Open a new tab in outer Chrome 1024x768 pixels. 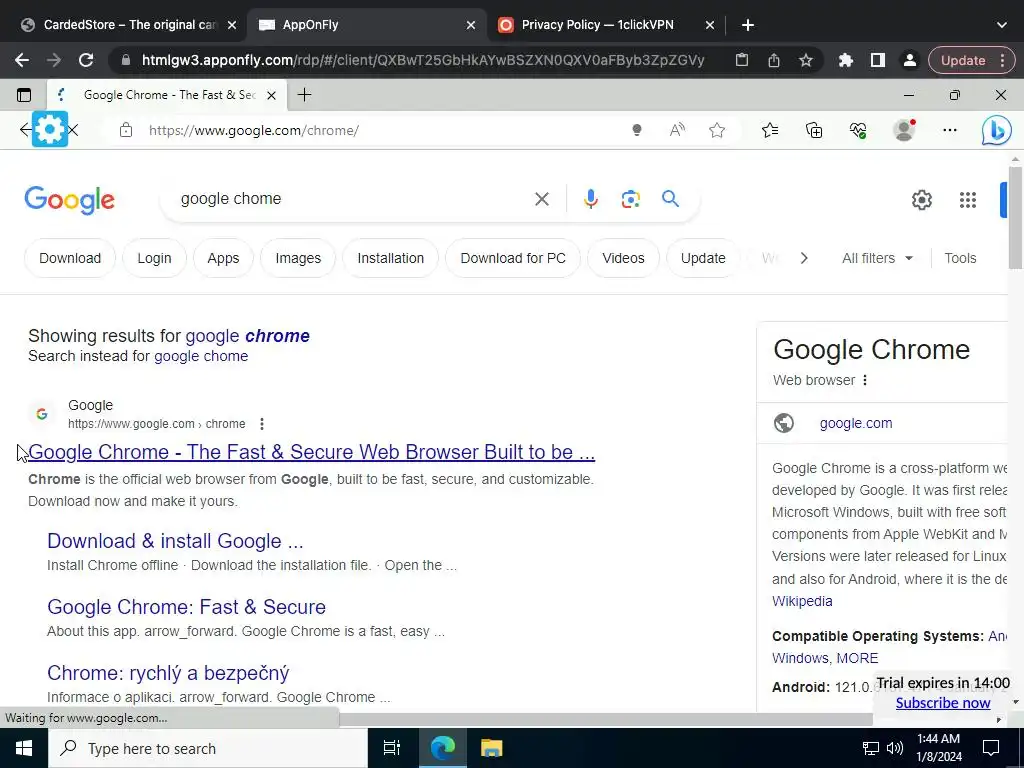(748, 25)
